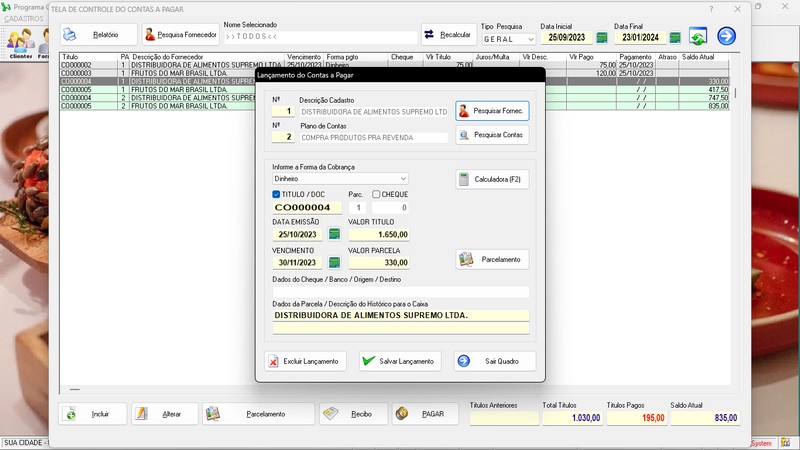Click the CADASTROS menu
The height and width of the screenshot is (450, 800).
click(24, 19)
